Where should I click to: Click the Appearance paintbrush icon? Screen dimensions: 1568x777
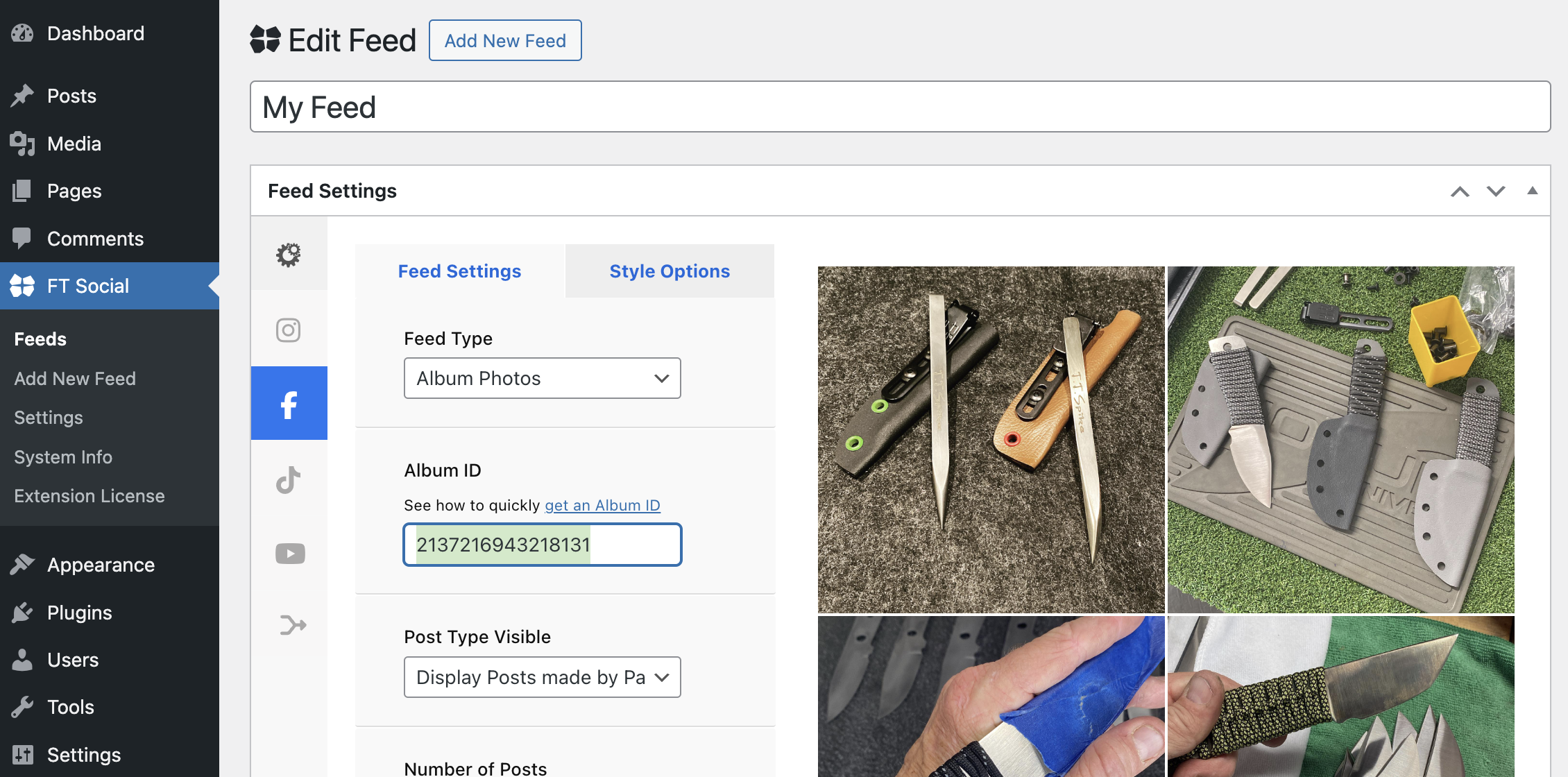tap(22, 565)
